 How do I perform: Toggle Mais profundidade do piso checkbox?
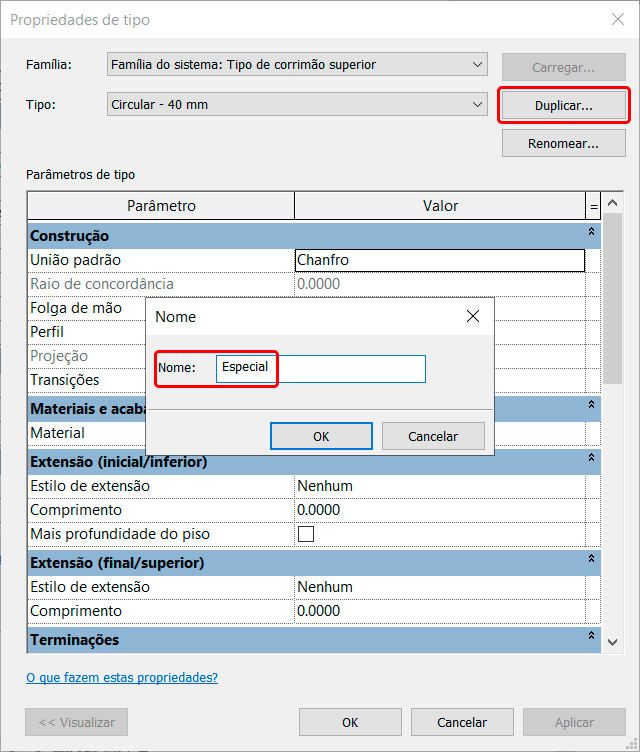(306, 534)
